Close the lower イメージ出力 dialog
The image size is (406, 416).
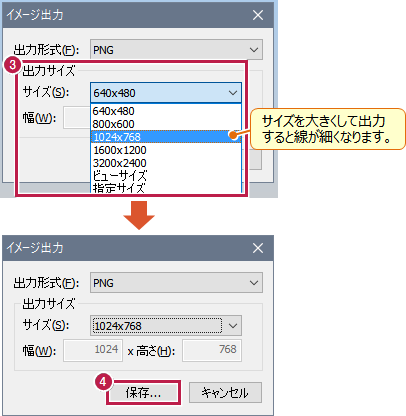coord(258,248)
